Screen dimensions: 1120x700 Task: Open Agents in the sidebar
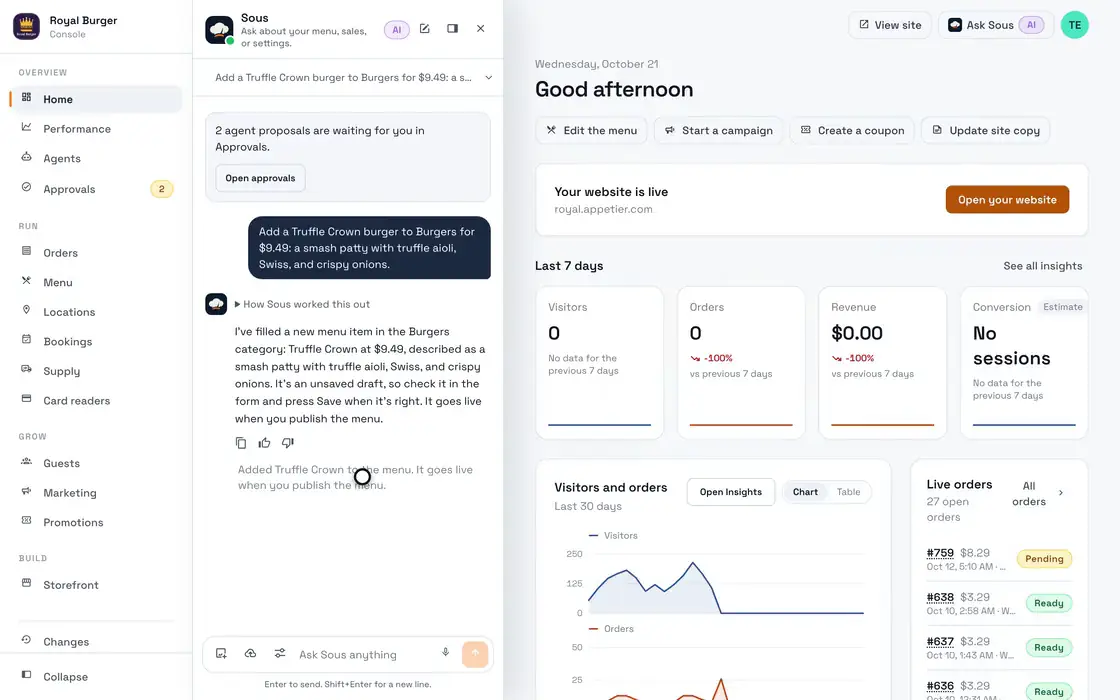point(96,159)
